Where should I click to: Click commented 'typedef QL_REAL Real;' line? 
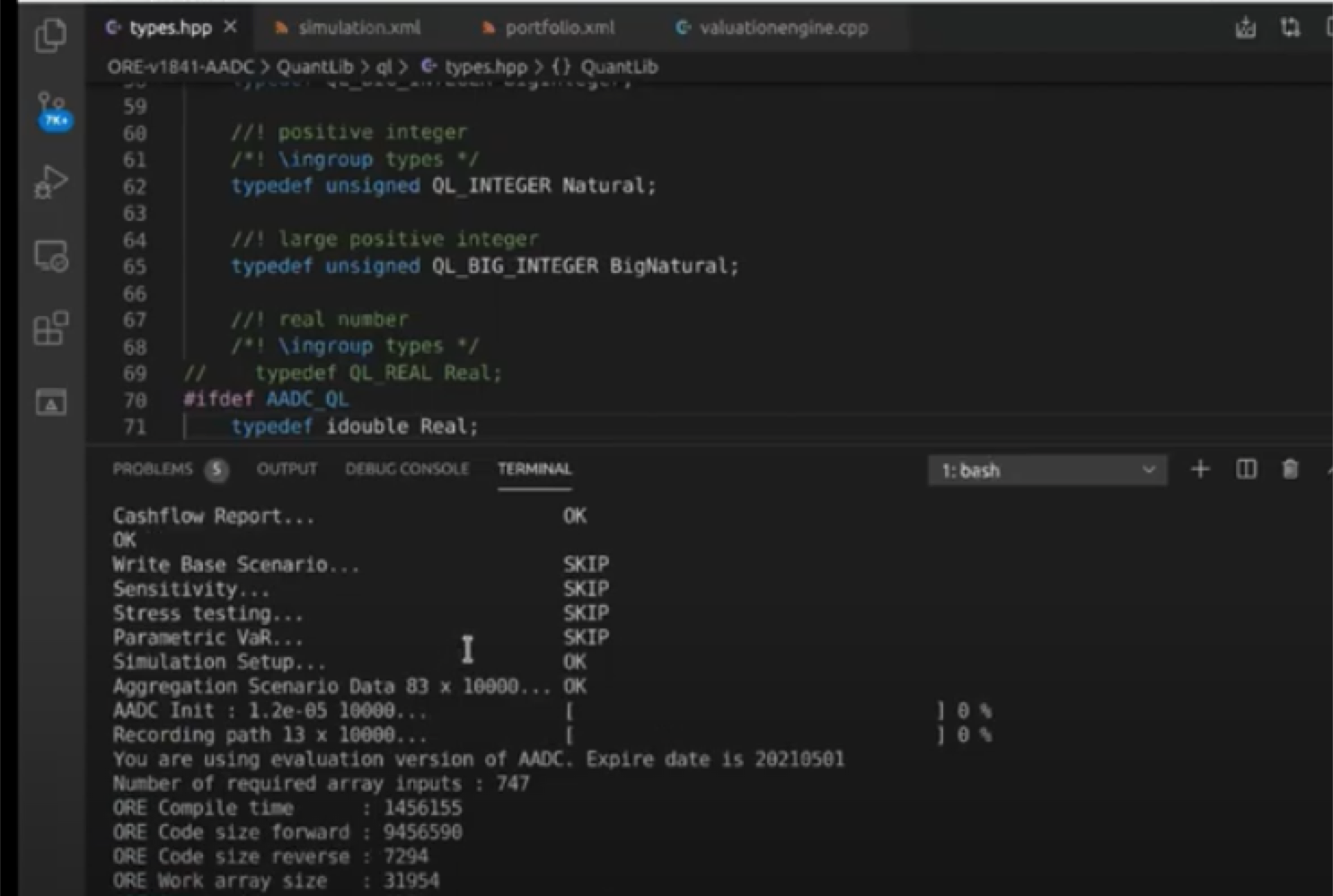343,373
